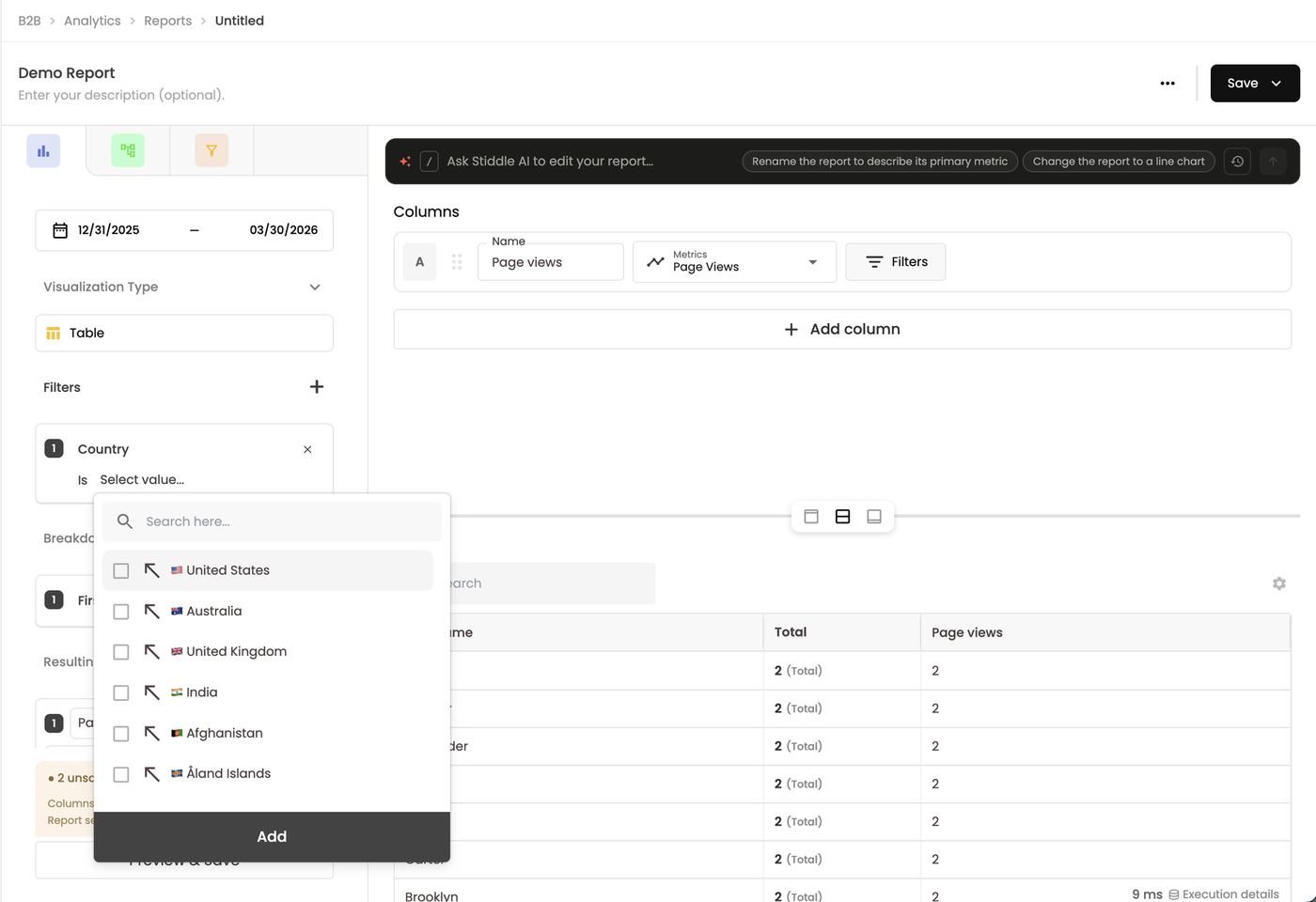
Task: Open the AI prompt history icon
Action: [x=1237, y=162]
